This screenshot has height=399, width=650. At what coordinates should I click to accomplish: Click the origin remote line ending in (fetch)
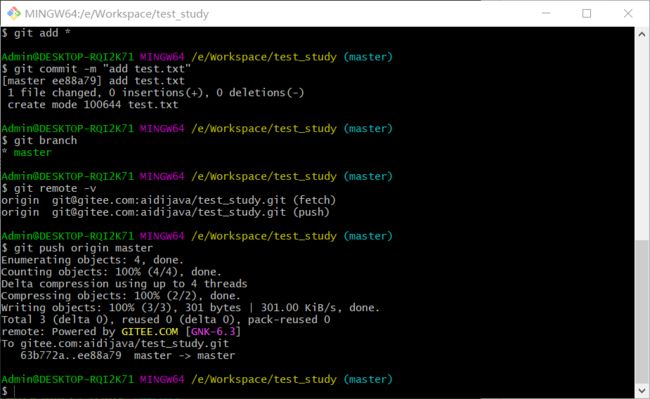(168, 200)
